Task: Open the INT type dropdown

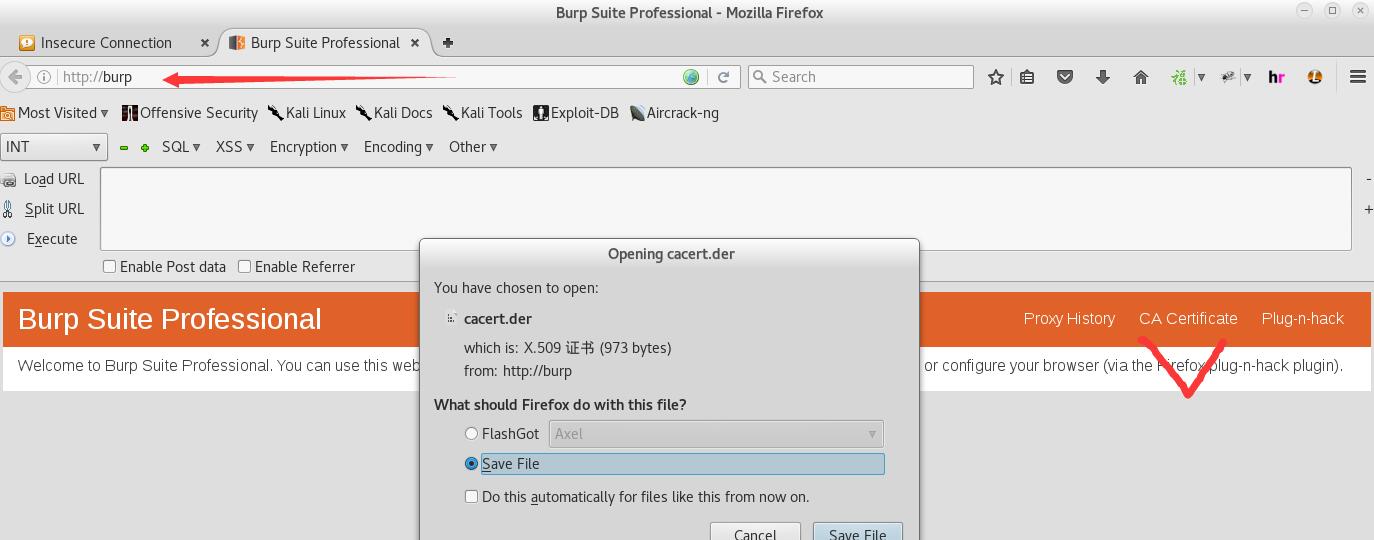Action: coord(54,147)
